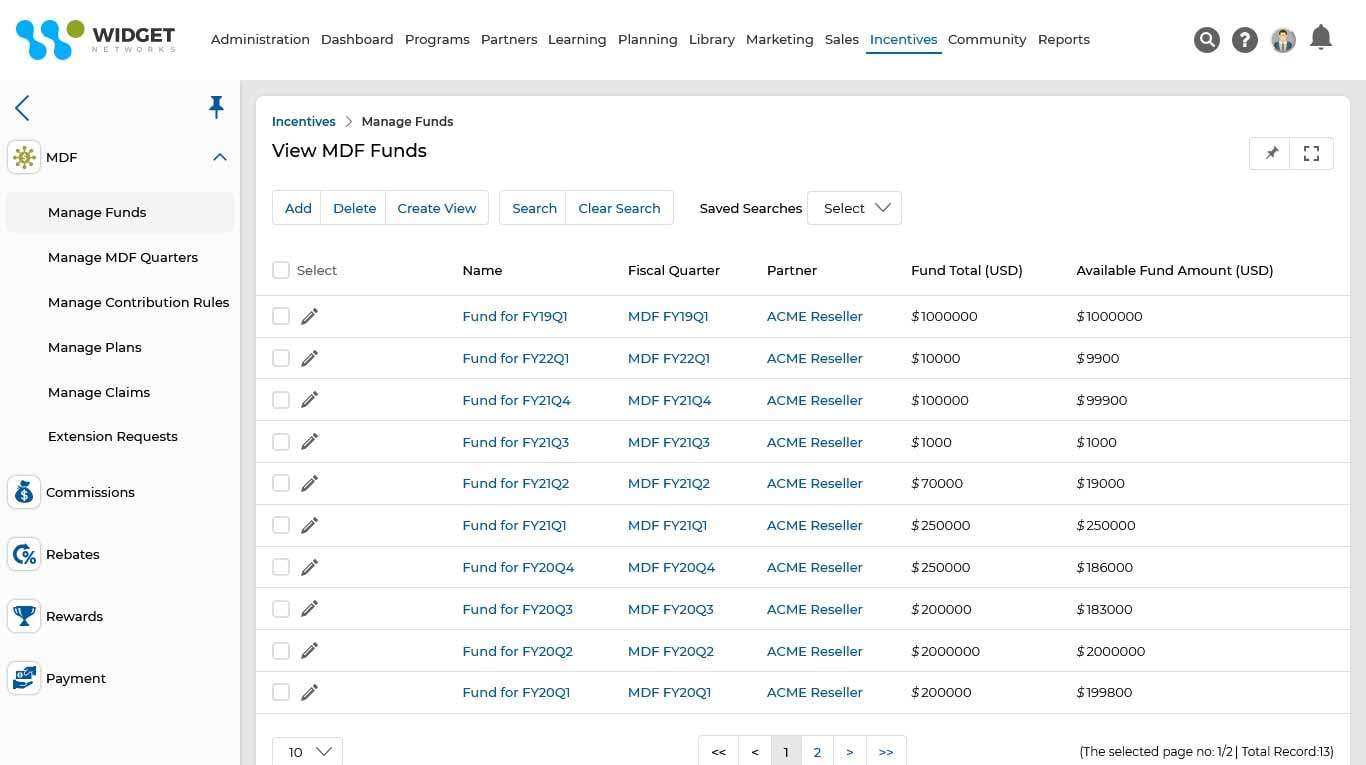
Task: Check the select-all checkbox in the header
Action: (281, 269)
